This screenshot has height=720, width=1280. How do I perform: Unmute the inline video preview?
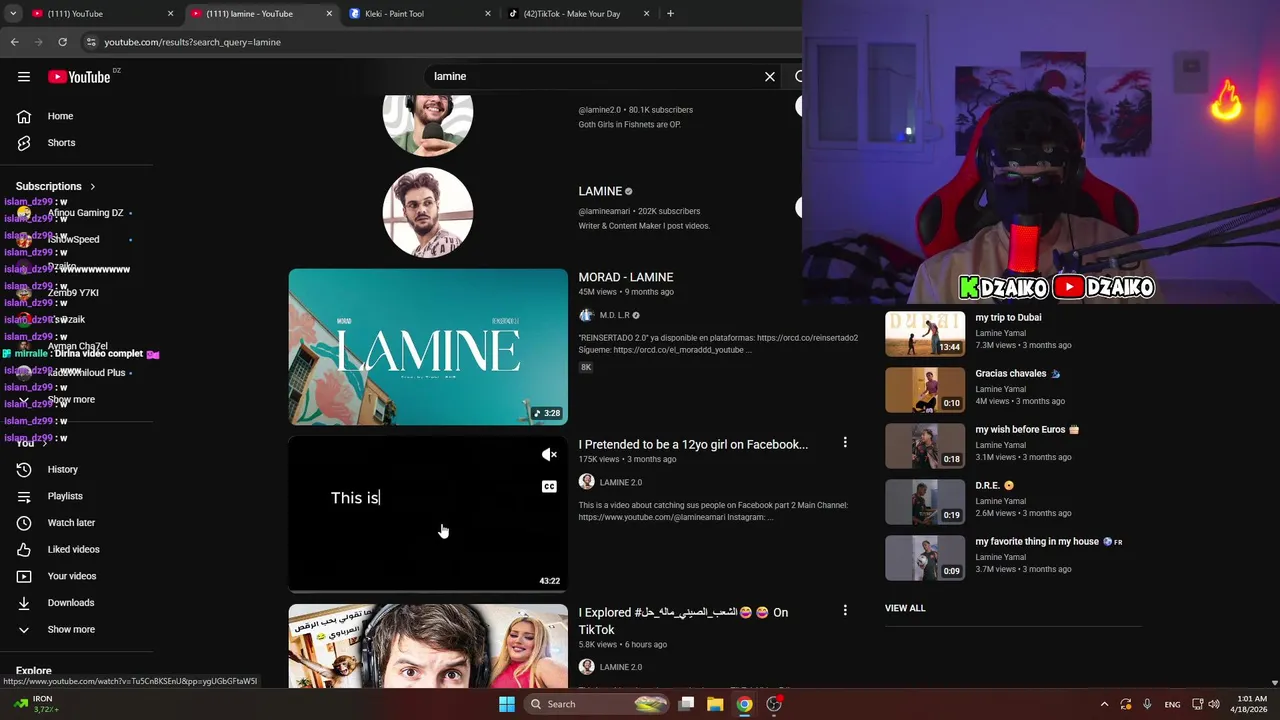[x=549, y=455]
